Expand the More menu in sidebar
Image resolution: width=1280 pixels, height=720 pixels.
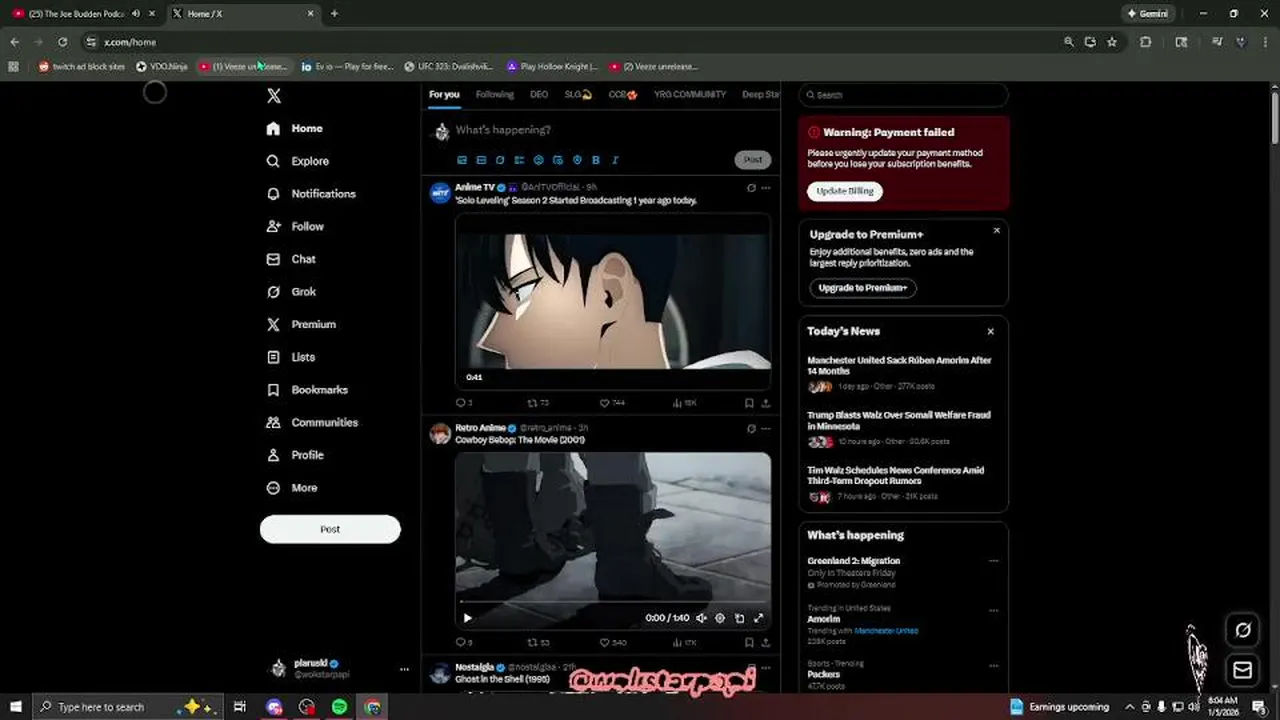click(292, 488)
